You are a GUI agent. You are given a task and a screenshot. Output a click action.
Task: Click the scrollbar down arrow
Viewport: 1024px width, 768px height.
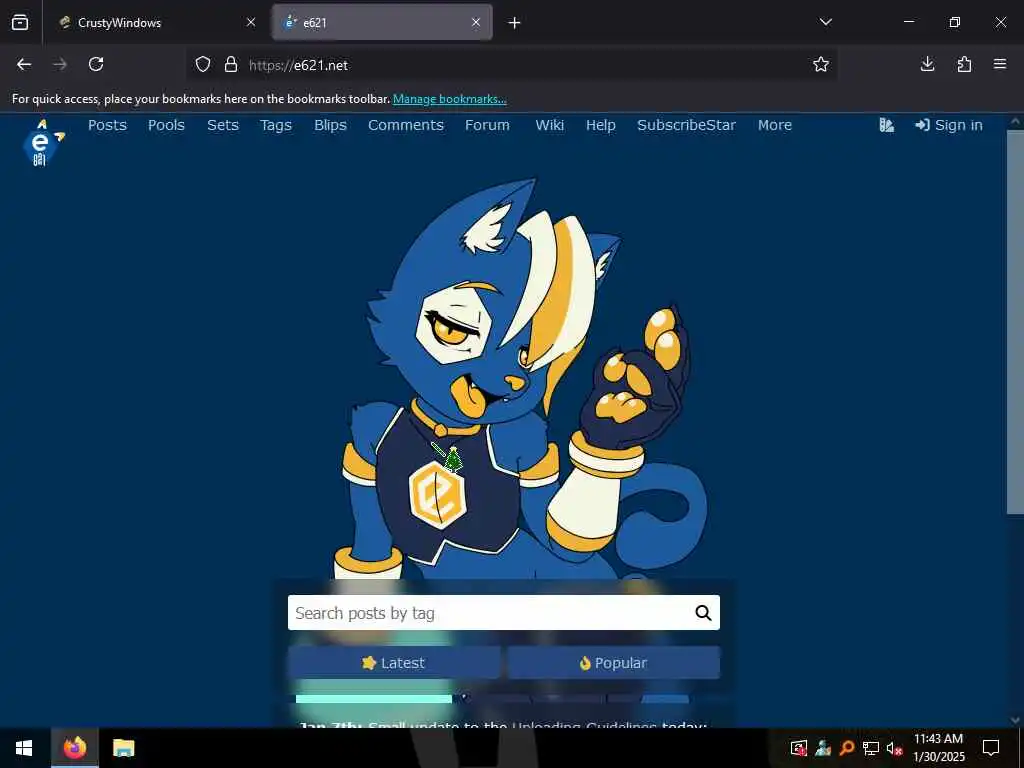coord(1015,720)
